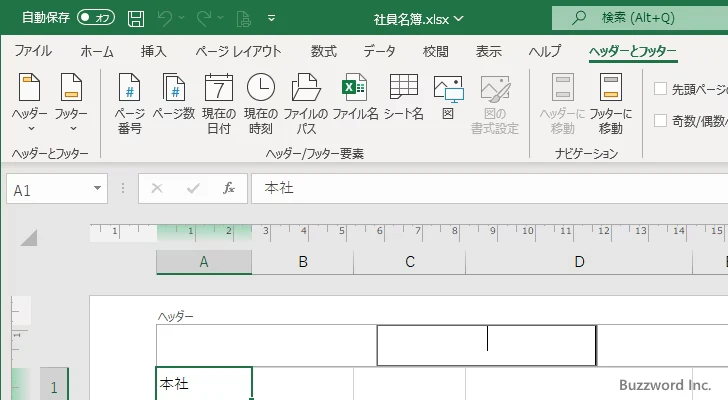Switch to the ページ レイアウト tab
This screenshot has height=400, width=728.
tap(238, 51)
